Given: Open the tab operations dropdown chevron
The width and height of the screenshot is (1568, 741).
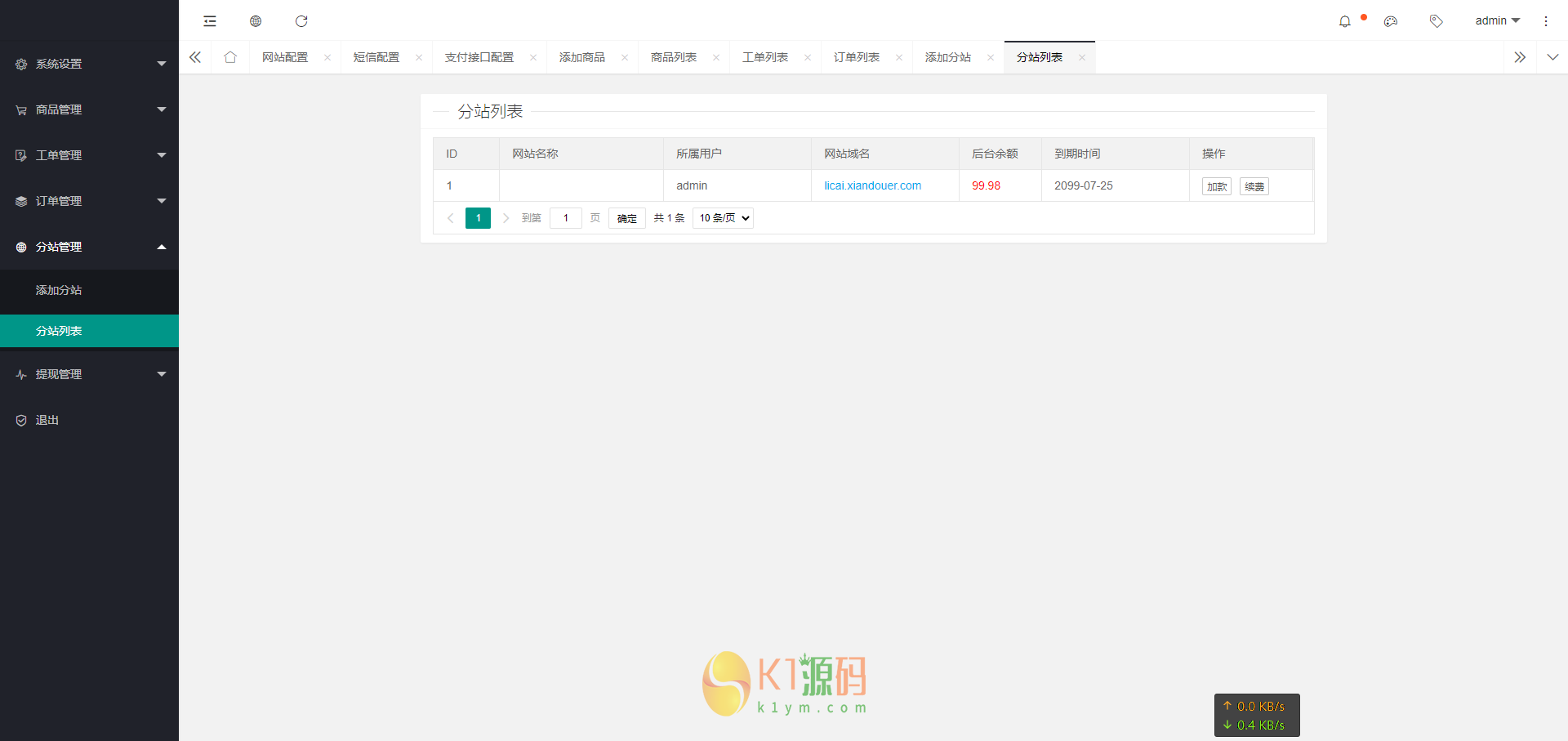Looking at the screenshot, I should (1552, 57).
